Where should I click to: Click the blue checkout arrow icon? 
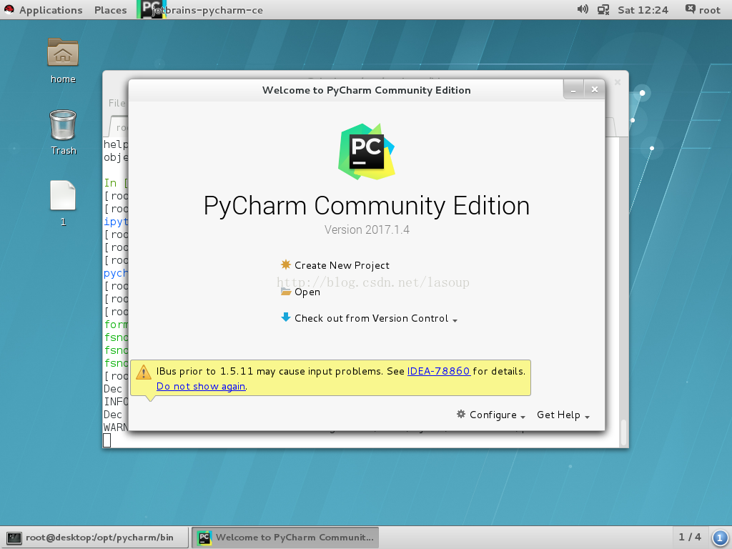click(286, 317)
